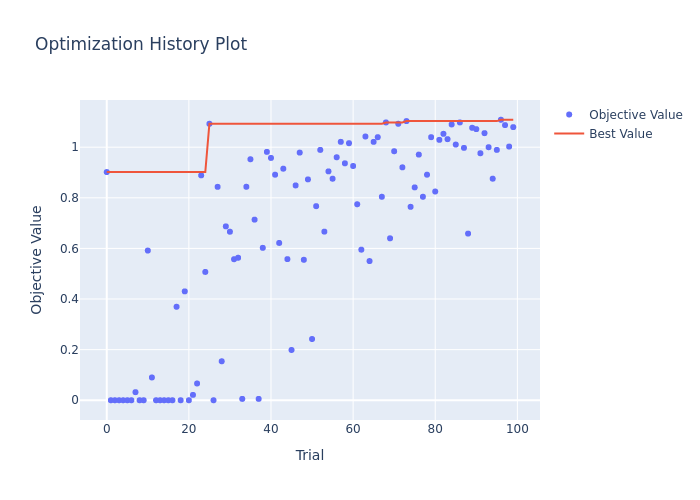700x500 pixels.
Task: Click the Optimization History Plot title
Action: 141,45
